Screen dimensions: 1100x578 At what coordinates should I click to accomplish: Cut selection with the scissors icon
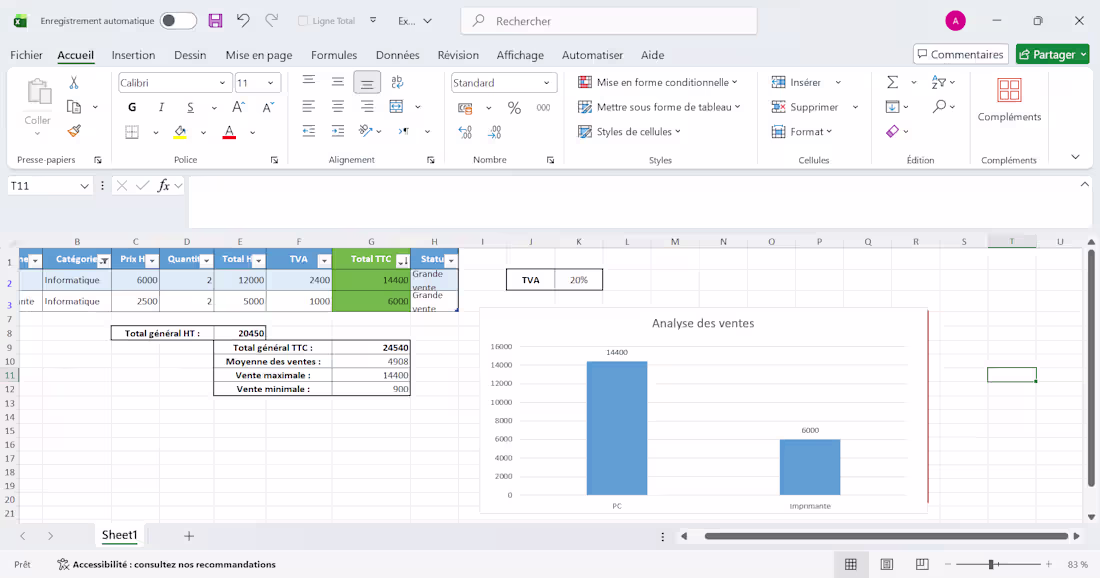pyautogui.click(x=74, y=83)
